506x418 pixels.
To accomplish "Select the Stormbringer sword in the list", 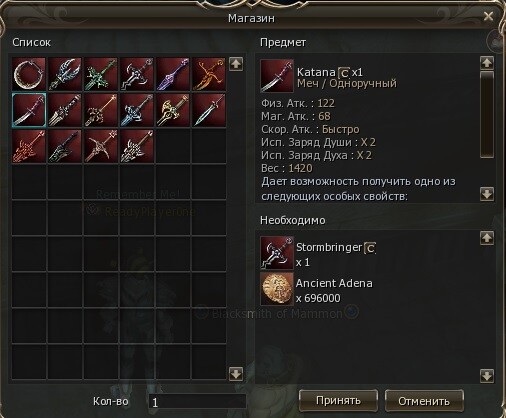I will (x=137, y=74).
